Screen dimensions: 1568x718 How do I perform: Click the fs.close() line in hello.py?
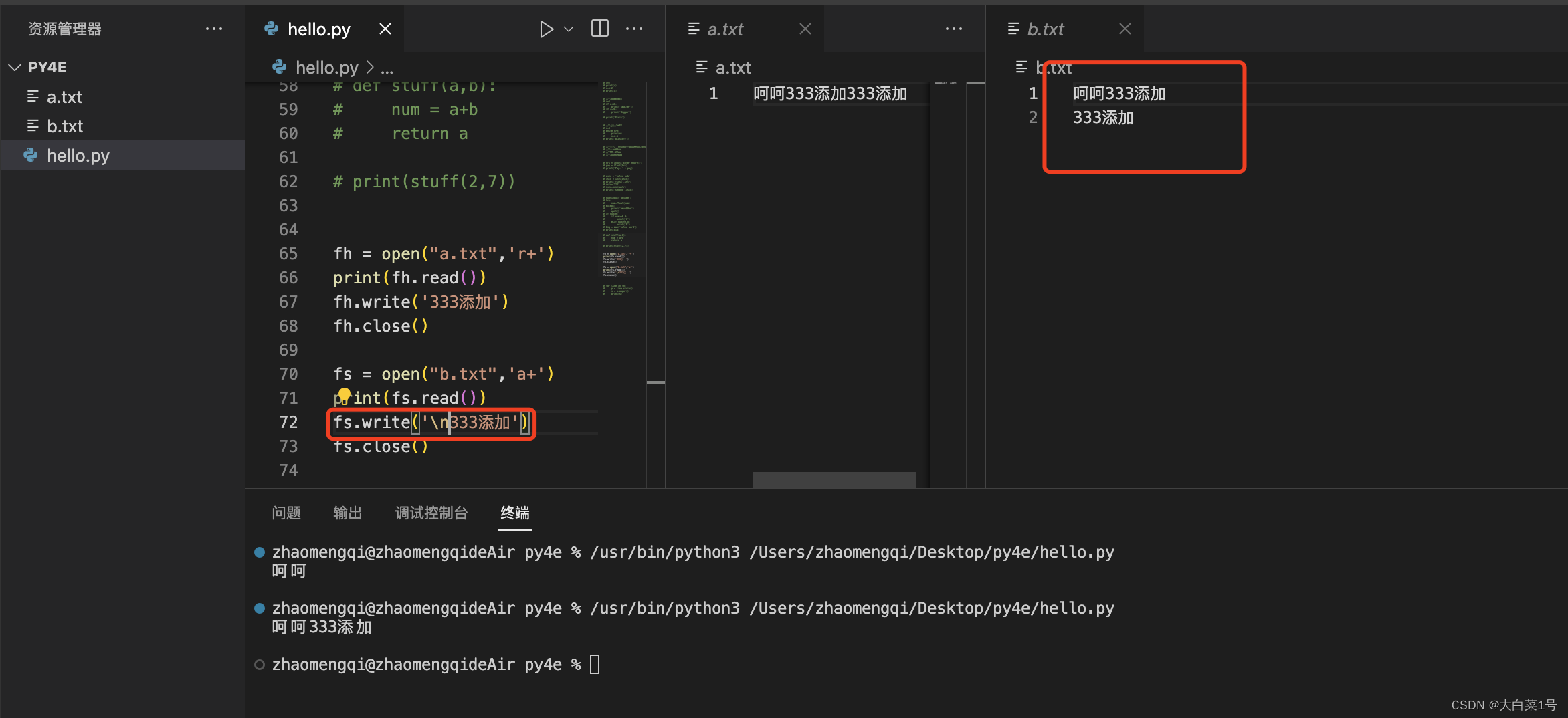tap(381, 447)
